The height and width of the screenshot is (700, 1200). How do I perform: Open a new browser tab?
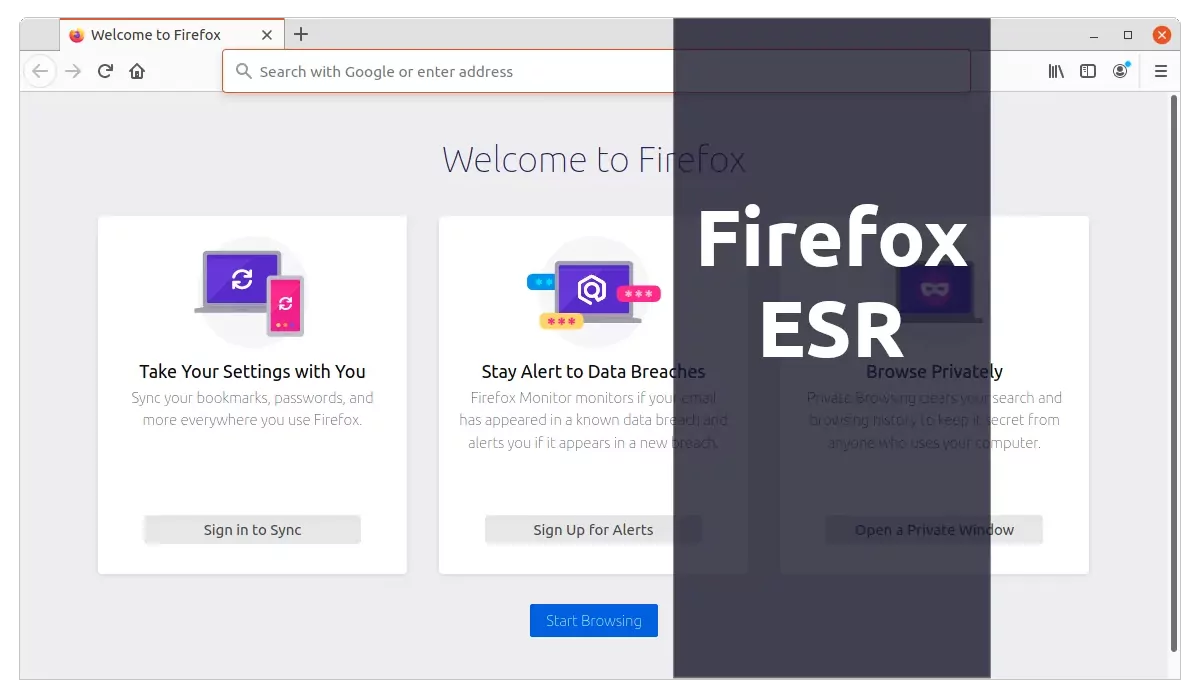(x=301, y=33)
